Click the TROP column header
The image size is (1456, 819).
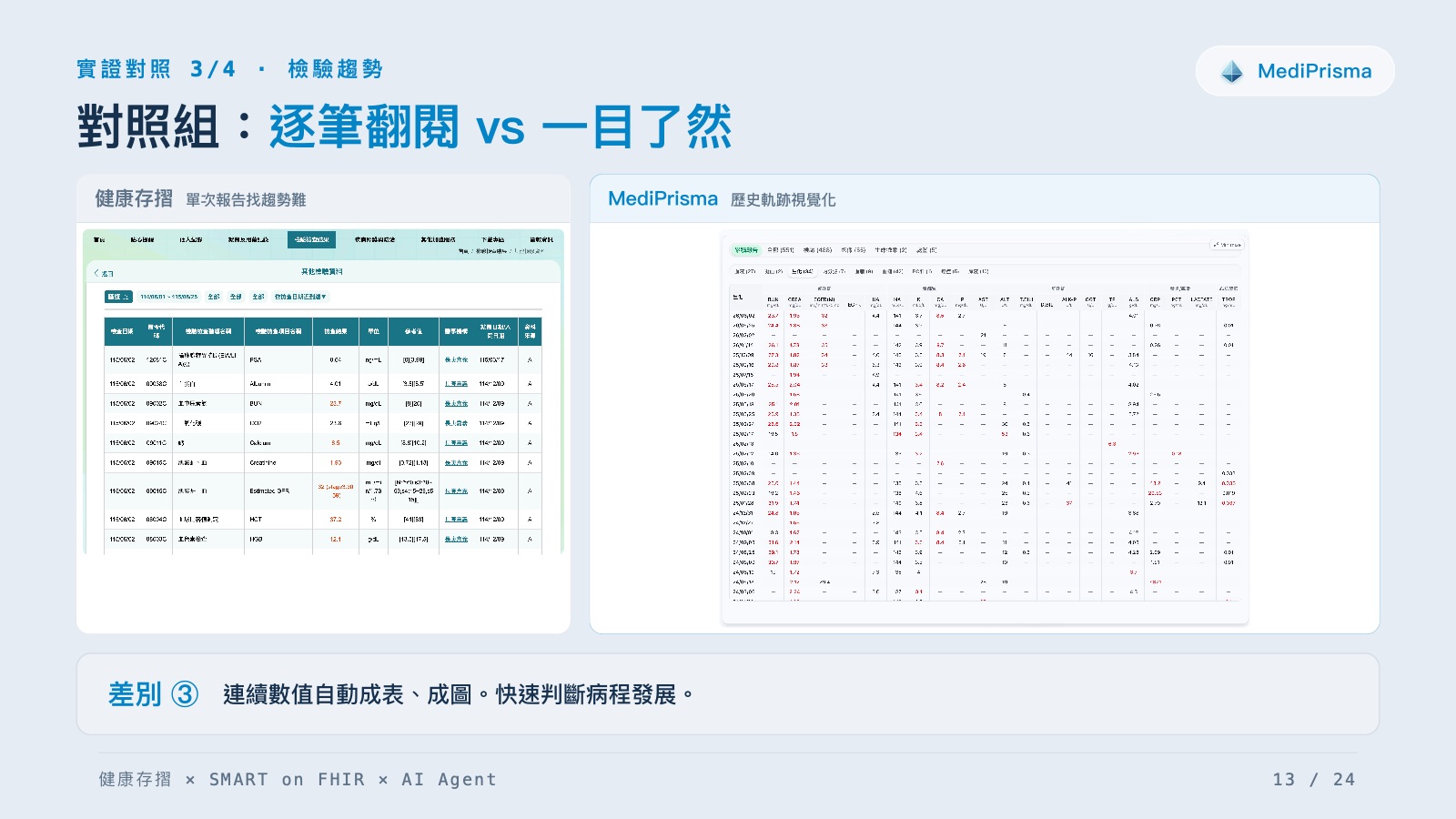pos(1228,299)
